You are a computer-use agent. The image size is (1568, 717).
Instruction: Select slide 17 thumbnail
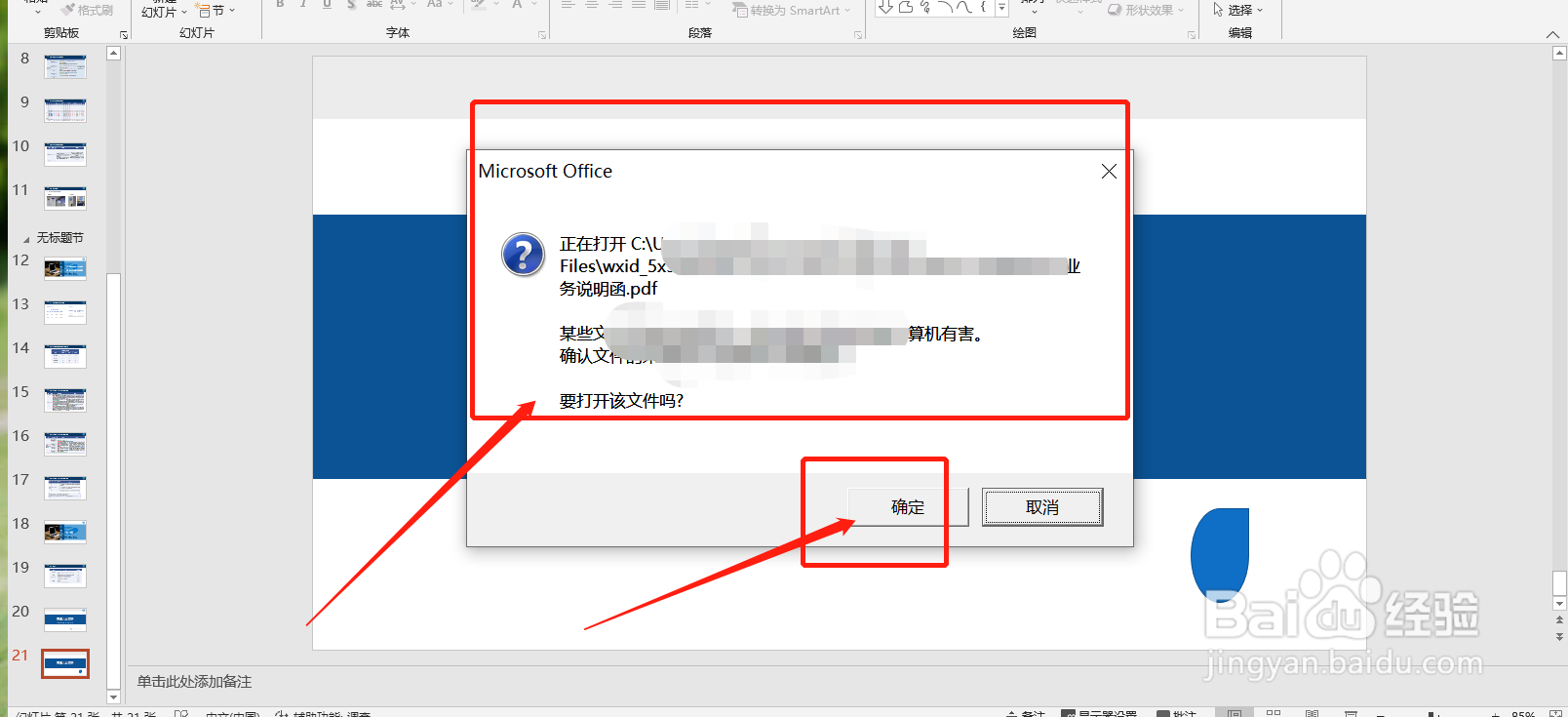65,488
